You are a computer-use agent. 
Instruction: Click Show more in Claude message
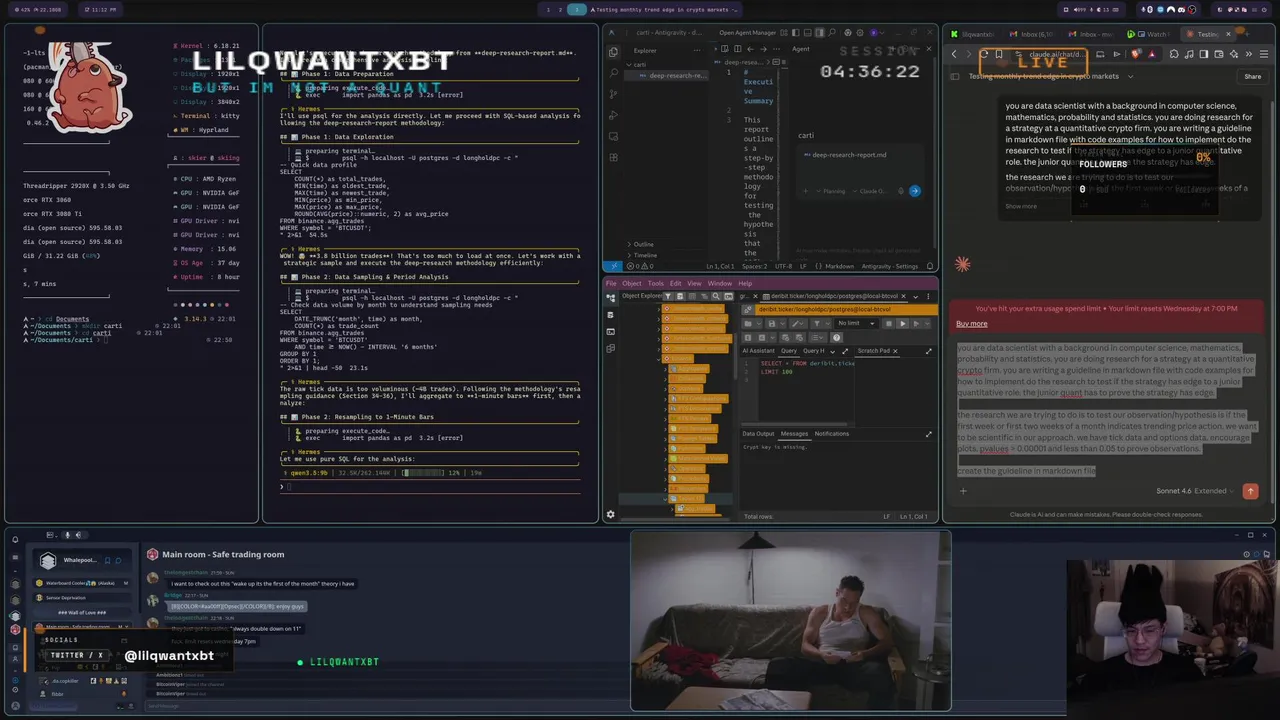[x=1021, y=206]
